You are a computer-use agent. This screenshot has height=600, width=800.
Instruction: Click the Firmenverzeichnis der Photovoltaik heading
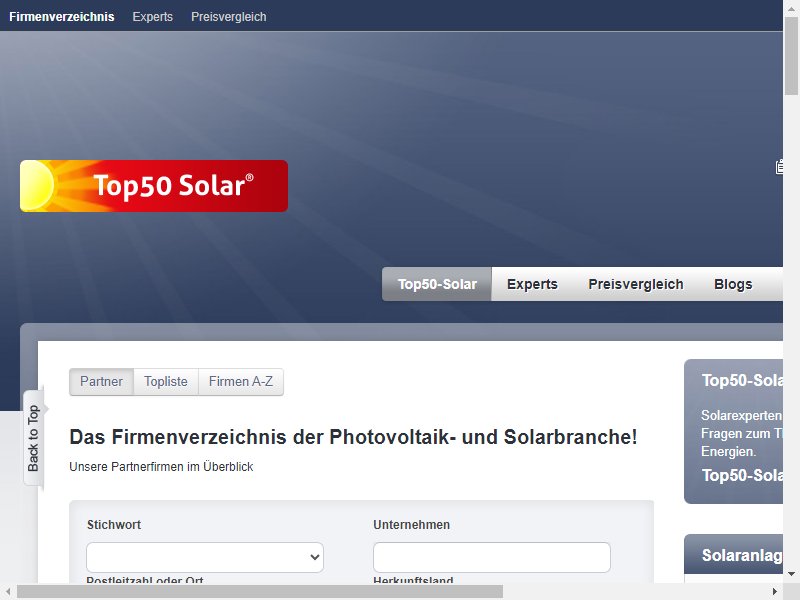353,437
